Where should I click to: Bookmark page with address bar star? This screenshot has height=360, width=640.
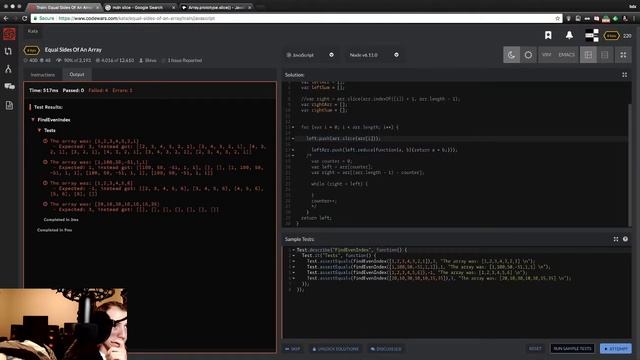coord(558,18)
